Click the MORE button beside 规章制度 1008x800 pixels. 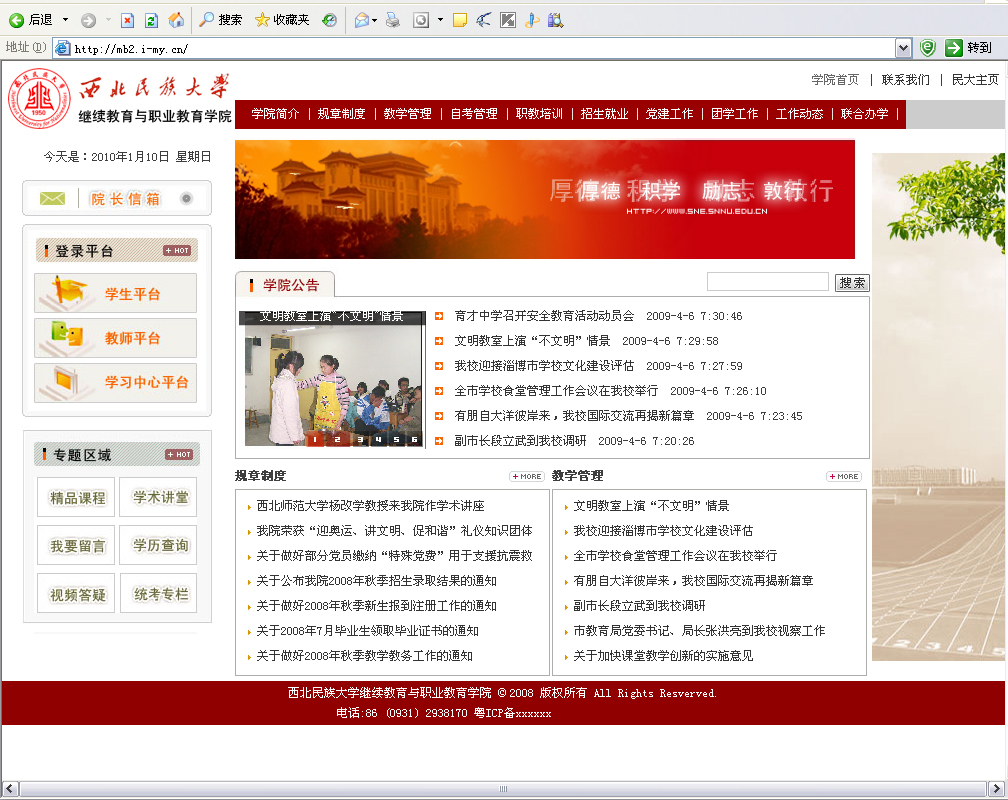coord(527,477)
